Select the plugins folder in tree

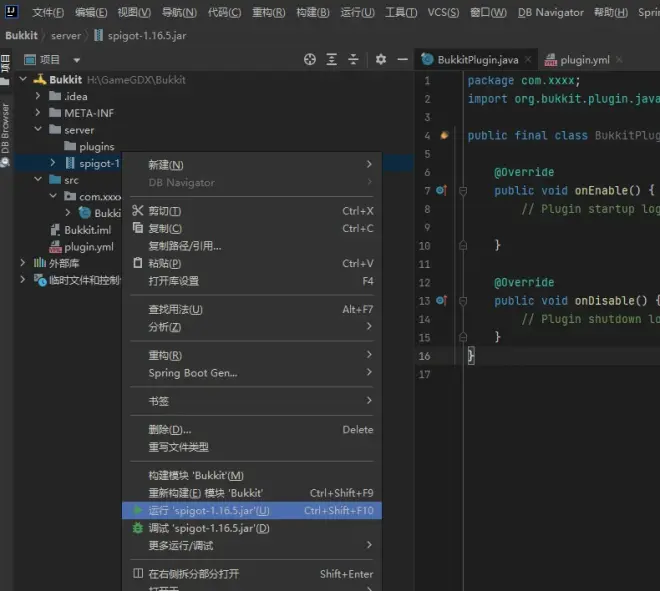point(96,146)
